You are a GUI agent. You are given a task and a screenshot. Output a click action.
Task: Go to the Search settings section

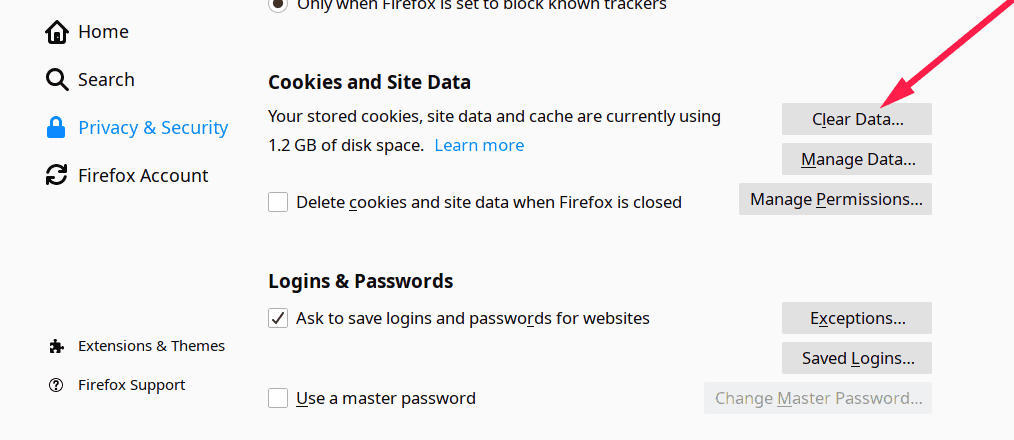(x=106, y=80)
